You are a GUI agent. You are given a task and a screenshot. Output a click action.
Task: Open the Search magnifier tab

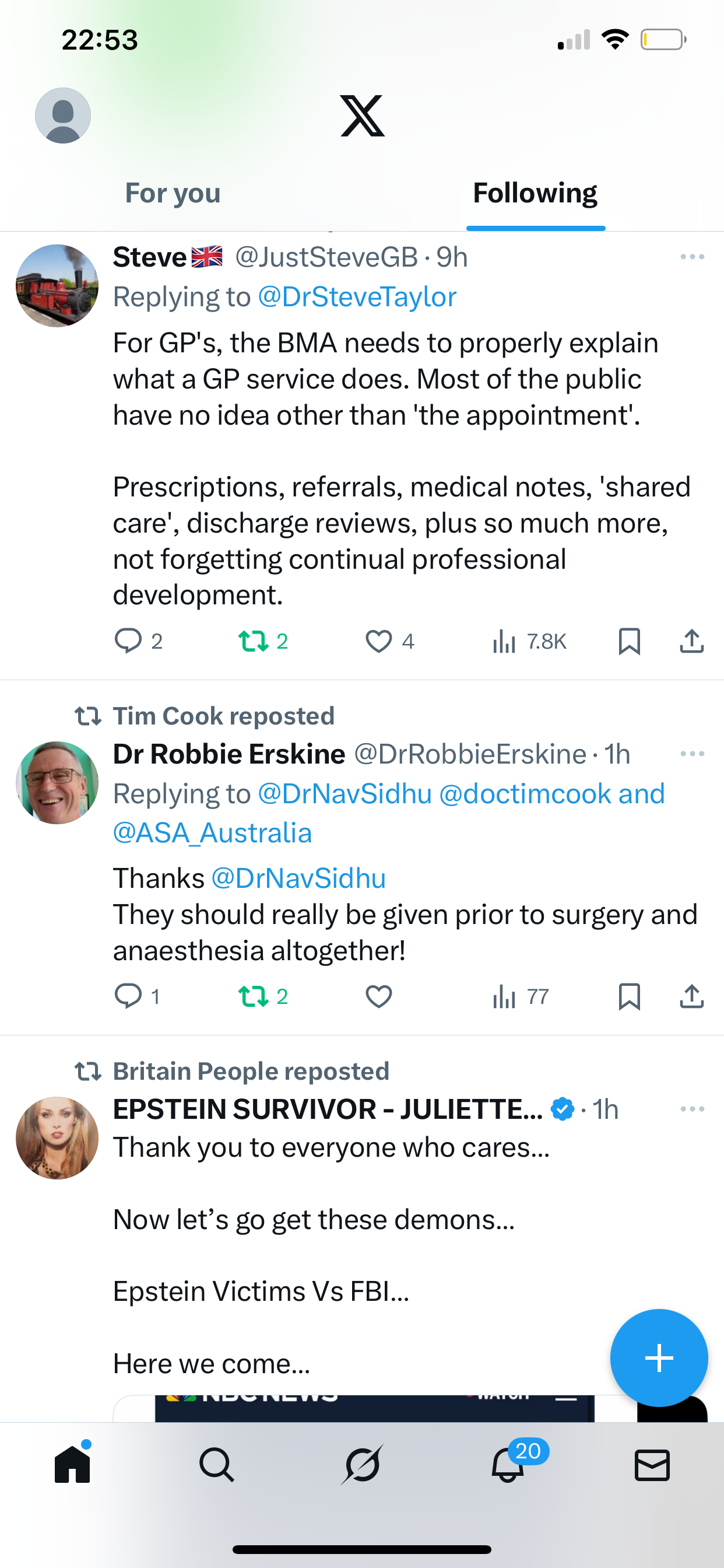point(216,1465)
